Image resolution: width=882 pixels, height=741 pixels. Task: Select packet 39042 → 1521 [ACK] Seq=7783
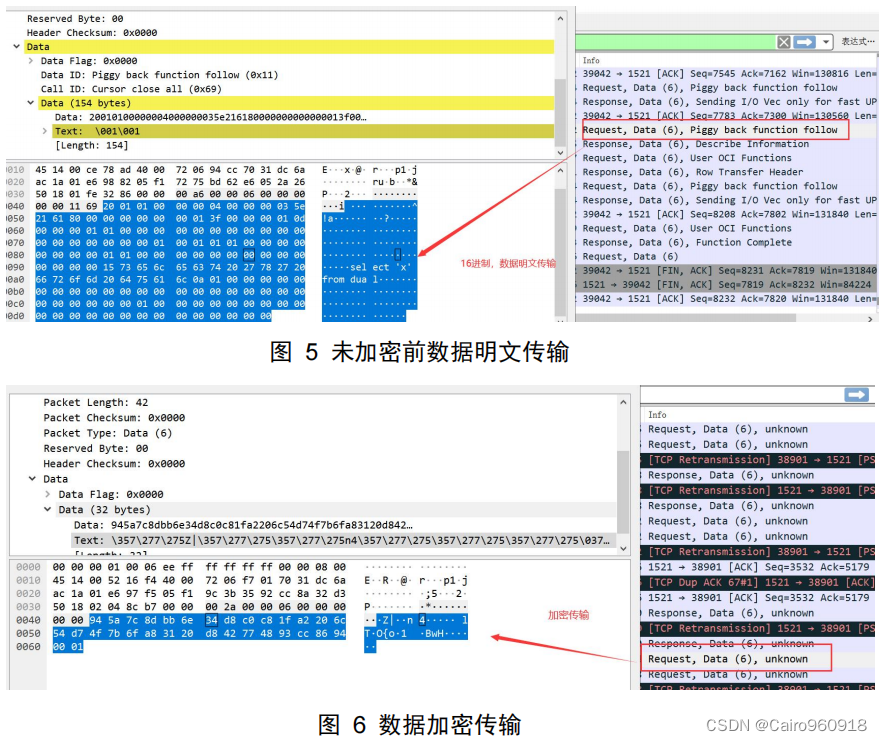(726, 116)
